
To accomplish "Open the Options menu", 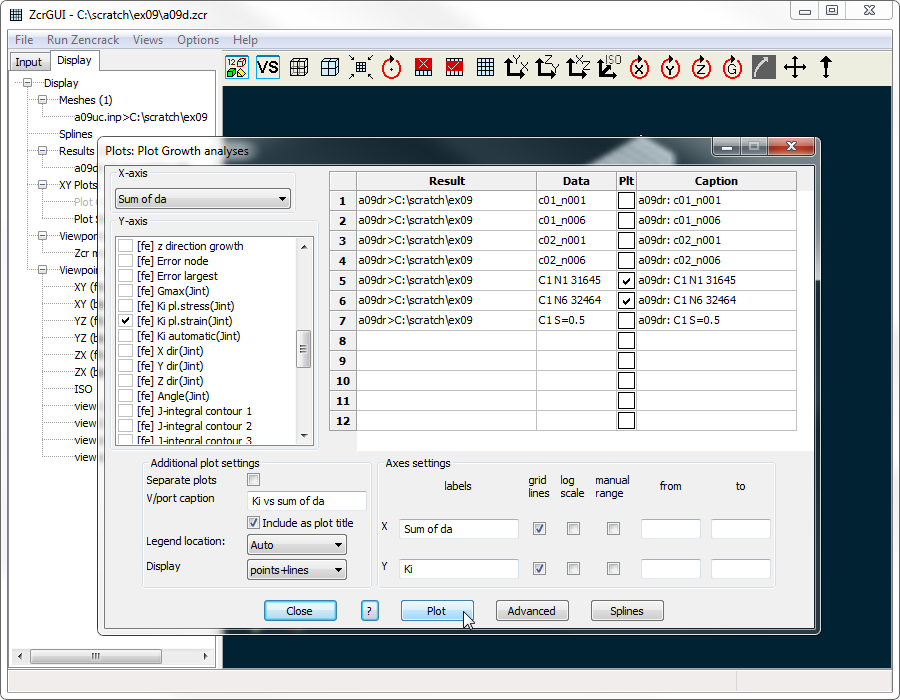I will [198, 40].
